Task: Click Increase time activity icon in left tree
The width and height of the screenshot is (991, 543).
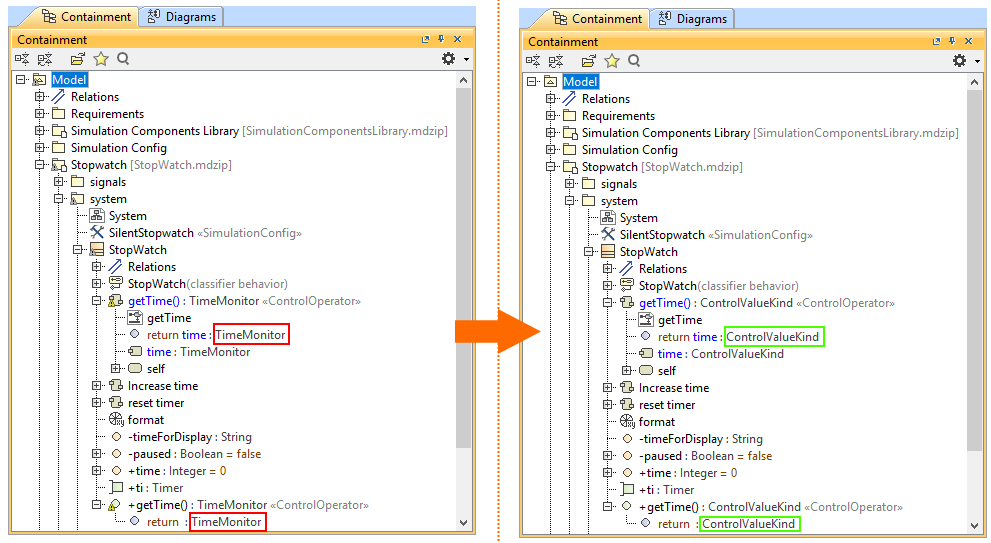Action: point(116,386)
